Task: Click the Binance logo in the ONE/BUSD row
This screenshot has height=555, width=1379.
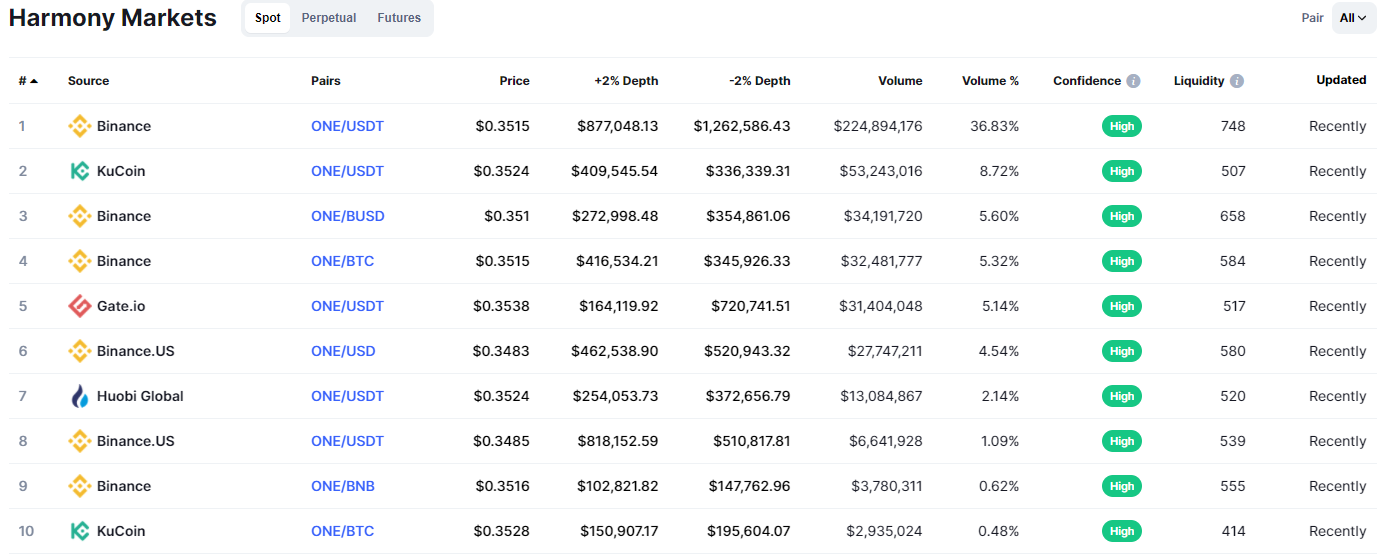Action: (79, 216)
